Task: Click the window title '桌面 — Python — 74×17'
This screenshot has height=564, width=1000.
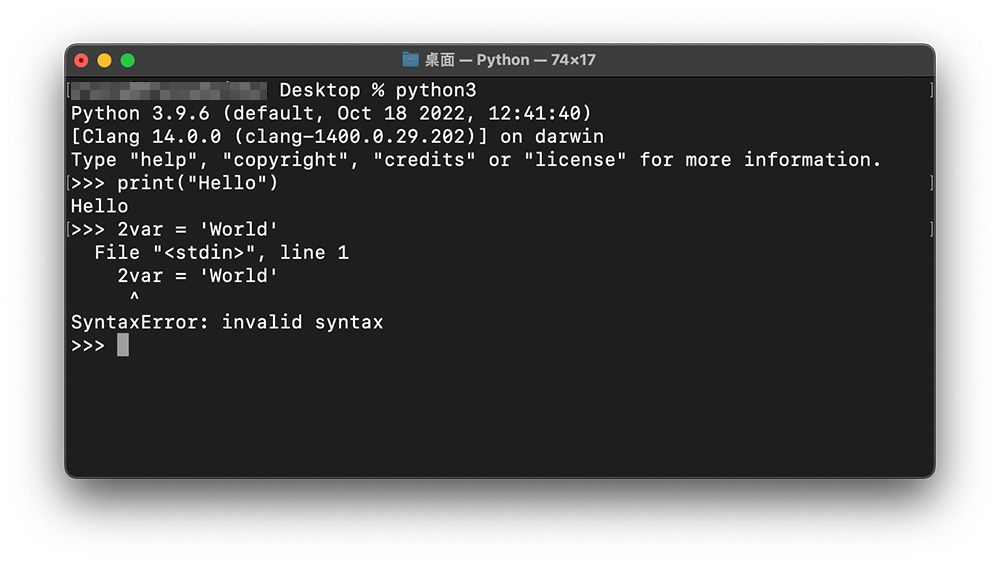Action: [x=510, y=60]
